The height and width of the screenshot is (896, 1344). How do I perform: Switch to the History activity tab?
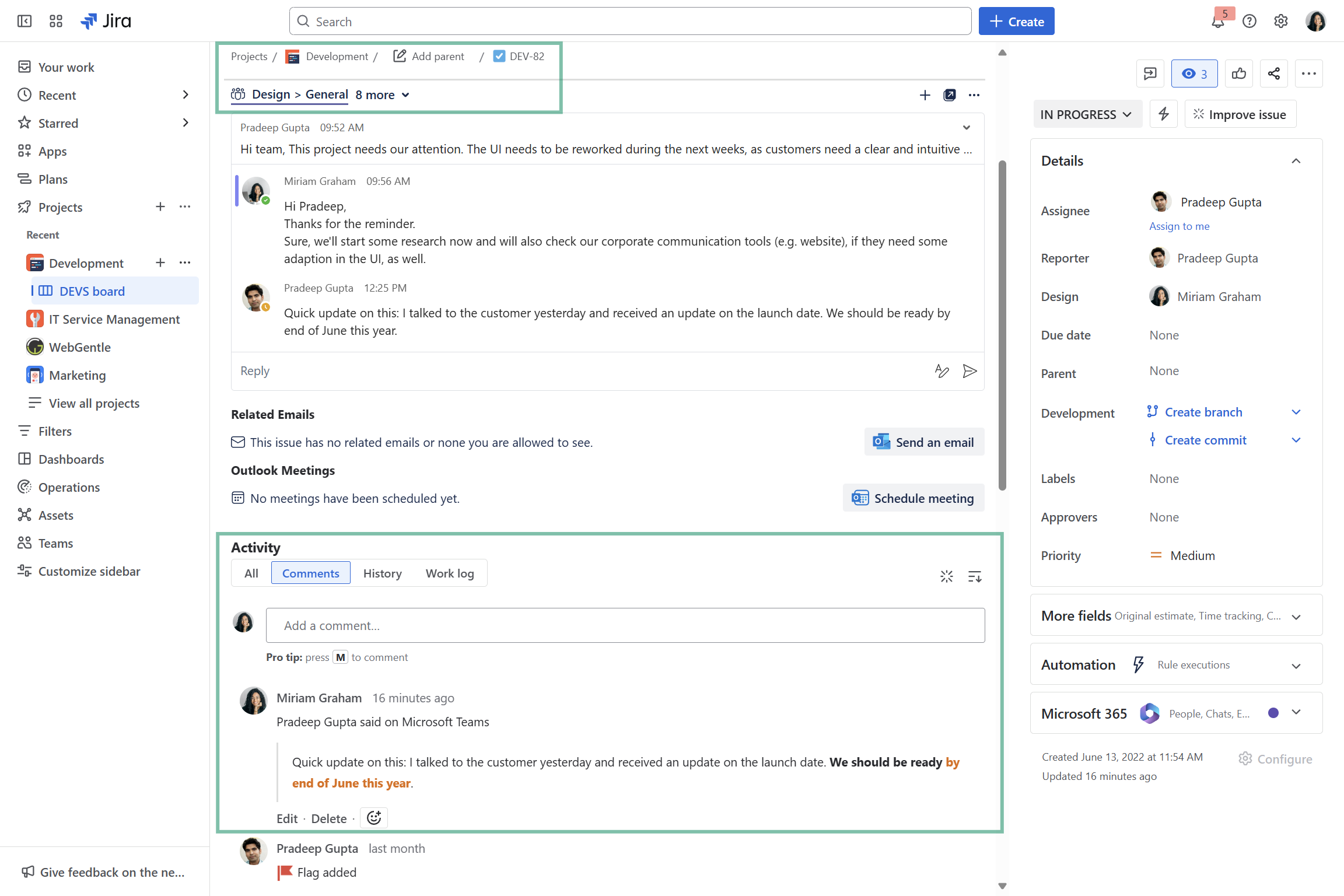pos(382,573)
